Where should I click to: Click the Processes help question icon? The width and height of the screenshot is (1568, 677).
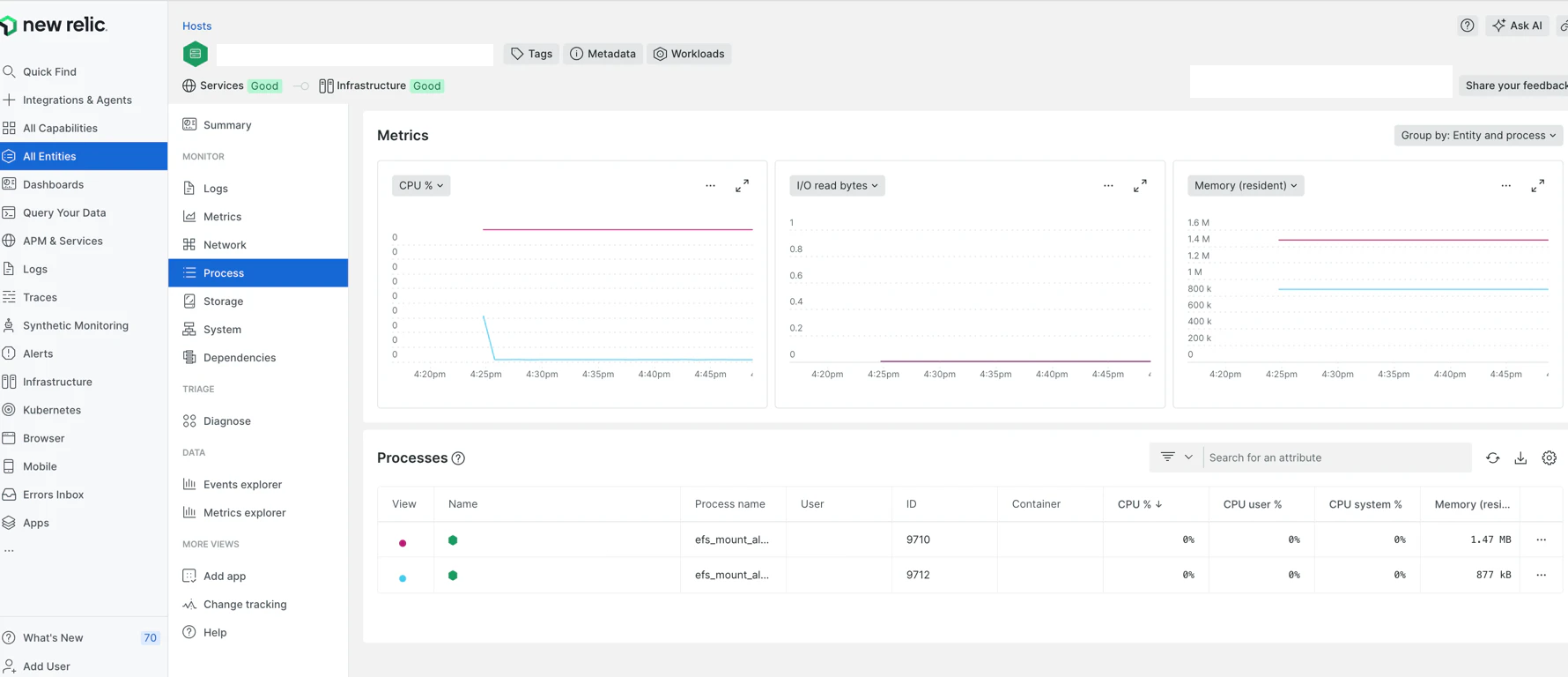458,458
